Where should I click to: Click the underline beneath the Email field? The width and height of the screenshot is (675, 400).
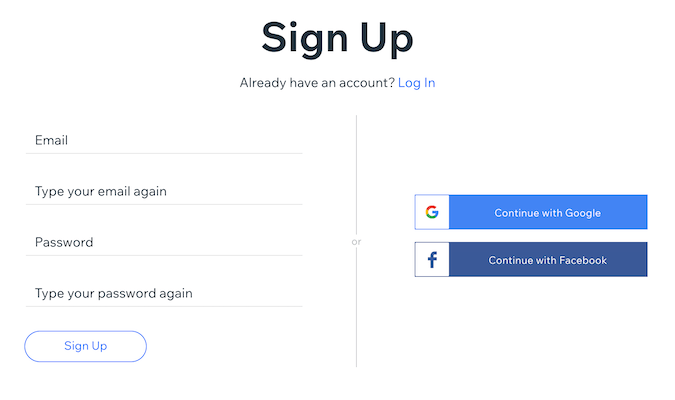[164, 153]
